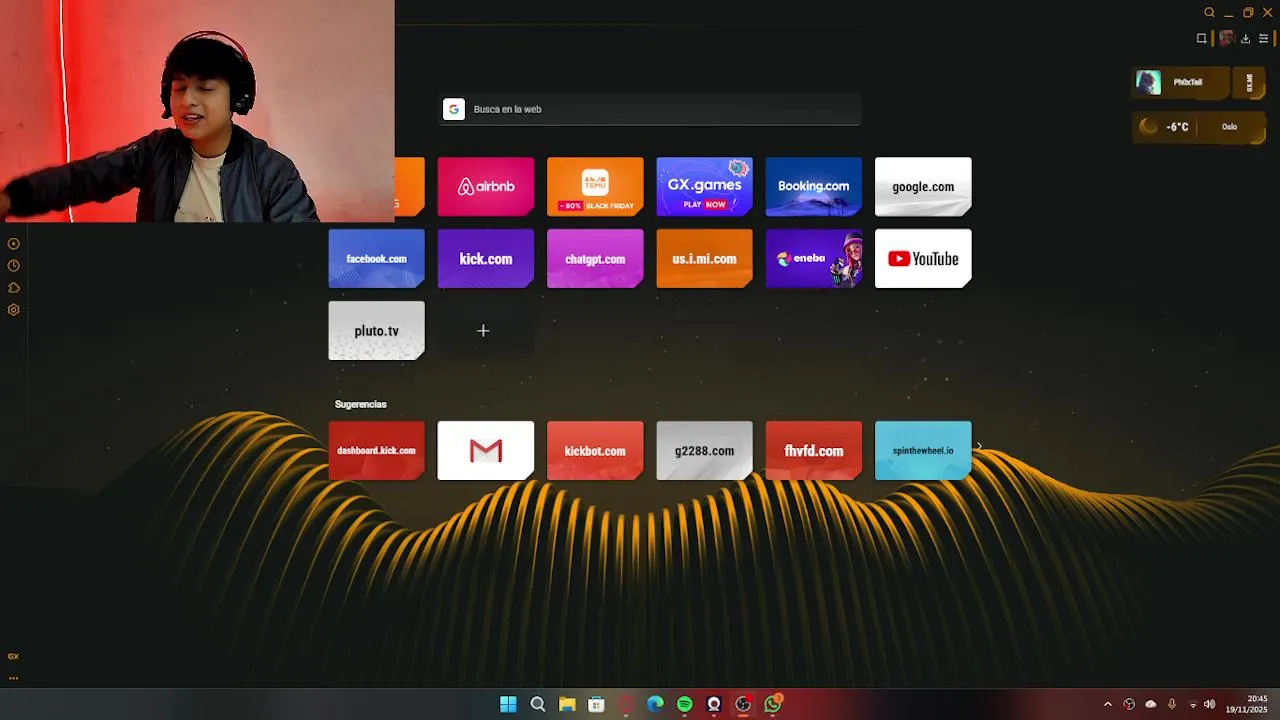Image resolution: width=1280 pixels, height=720 pixels.
Task: Open the sidebar settings gear icon
Action: coord(13,310)
